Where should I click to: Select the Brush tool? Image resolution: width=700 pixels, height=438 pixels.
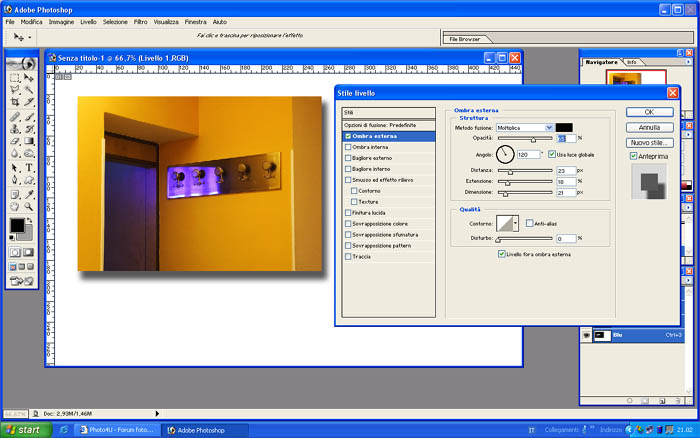(x=29, y=117)
